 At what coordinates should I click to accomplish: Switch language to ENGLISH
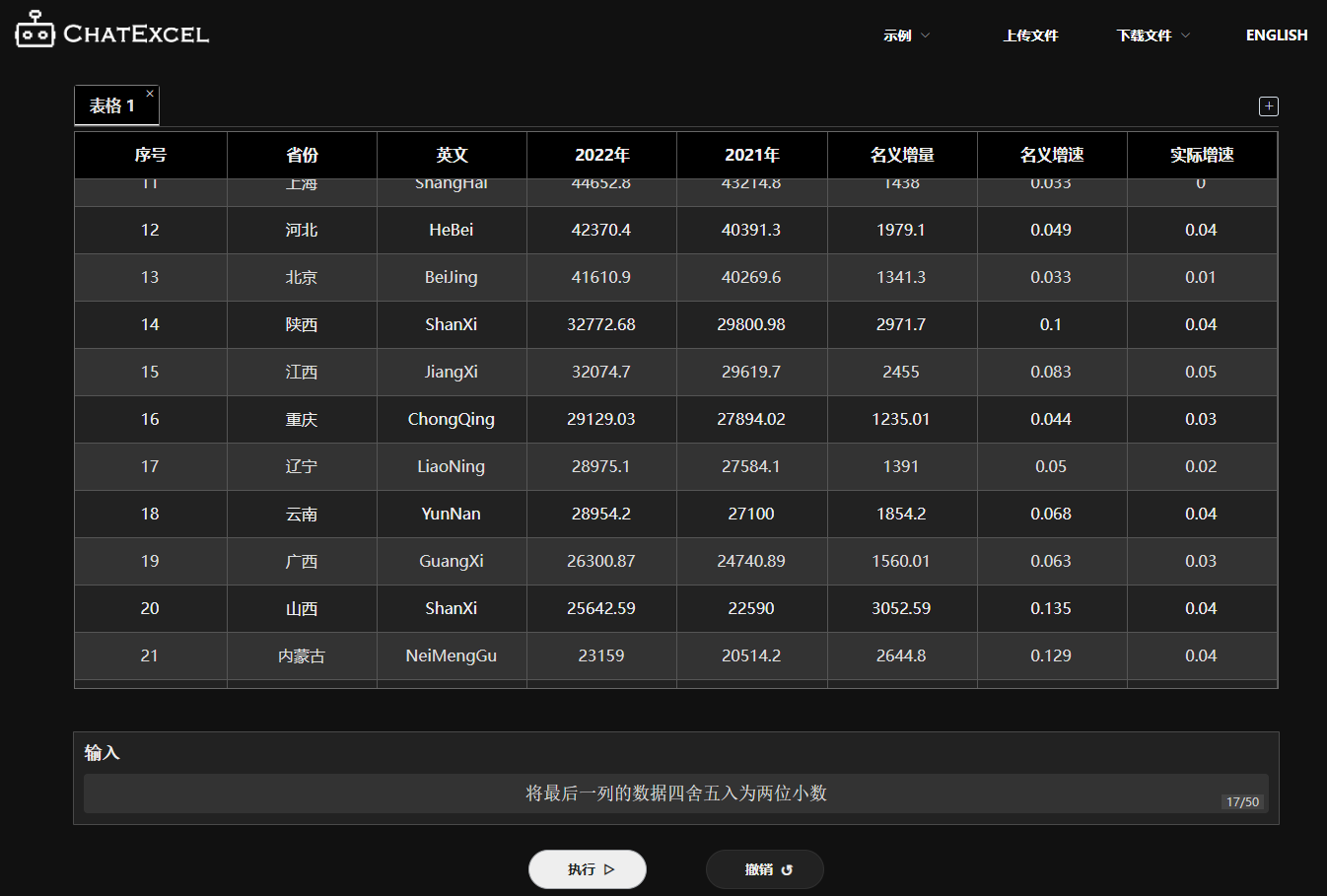(x=1276, y=35)
